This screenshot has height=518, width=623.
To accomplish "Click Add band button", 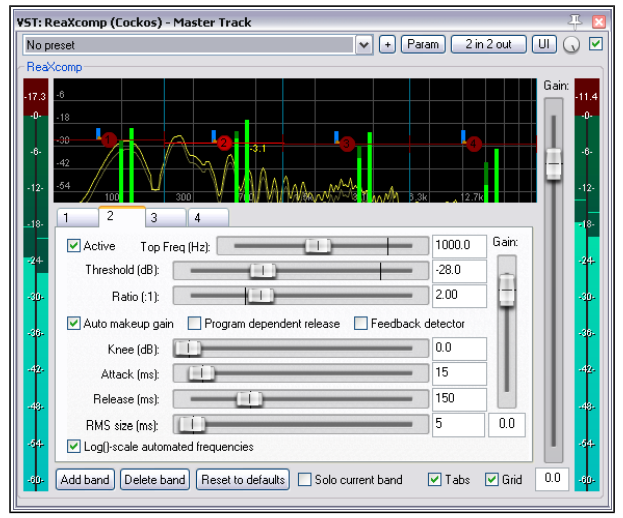I will [x=85, y=479].
